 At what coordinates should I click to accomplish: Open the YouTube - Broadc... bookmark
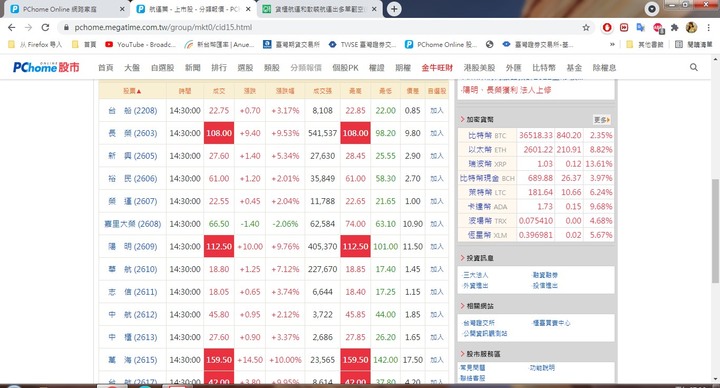pyautogui.click(x=141, y=45)
